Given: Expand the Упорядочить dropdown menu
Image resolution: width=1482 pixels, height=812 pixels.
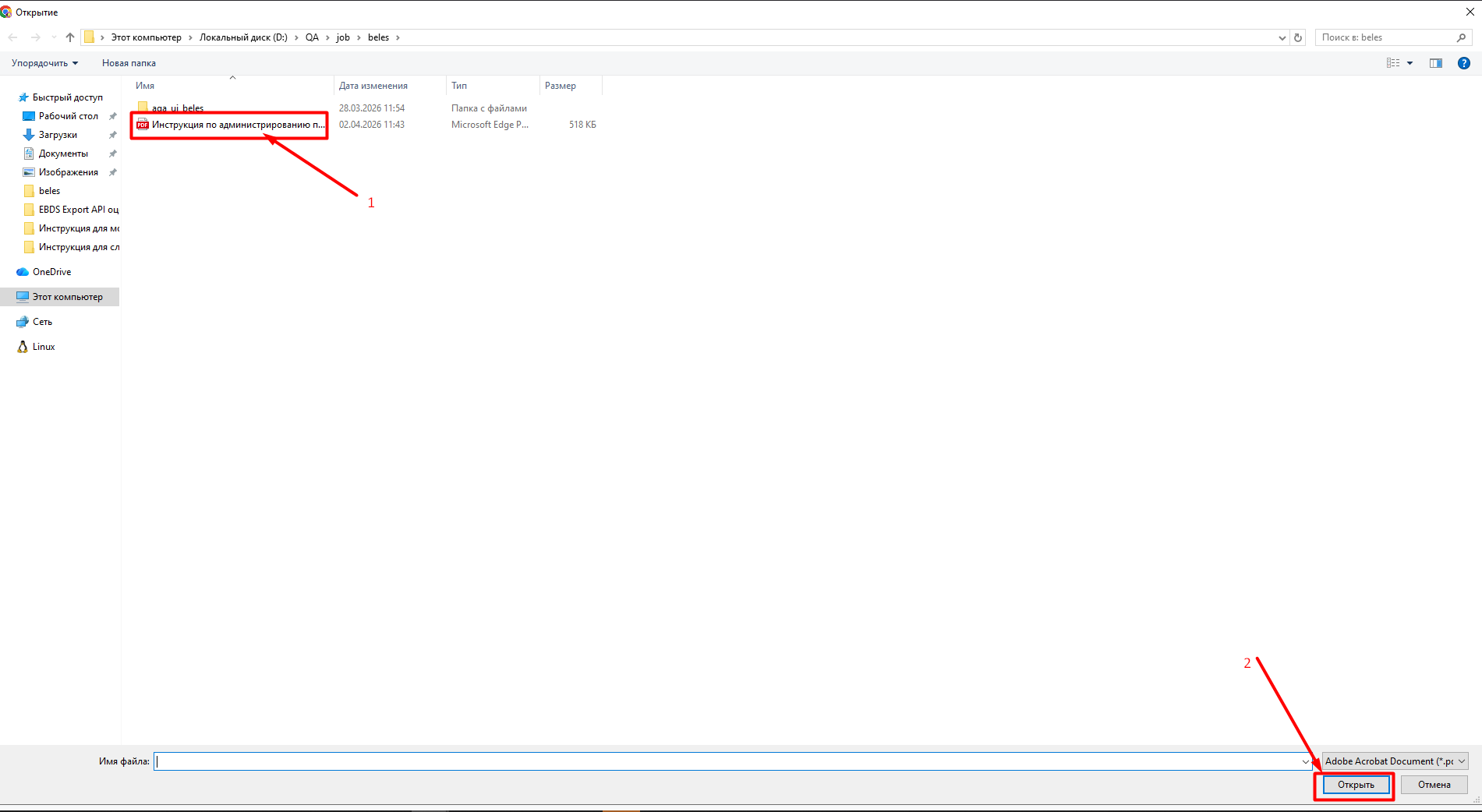Looking at the screenshot, I should coord(44,63).
